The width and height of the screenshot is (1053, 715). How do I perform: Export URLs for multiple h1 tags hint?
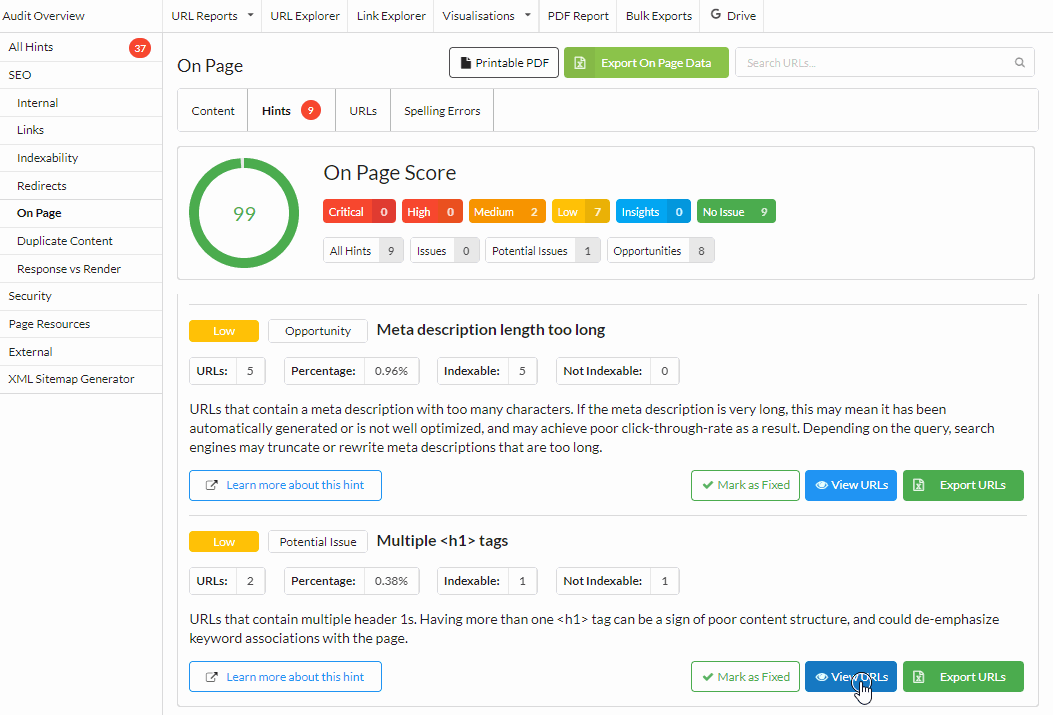963,677
